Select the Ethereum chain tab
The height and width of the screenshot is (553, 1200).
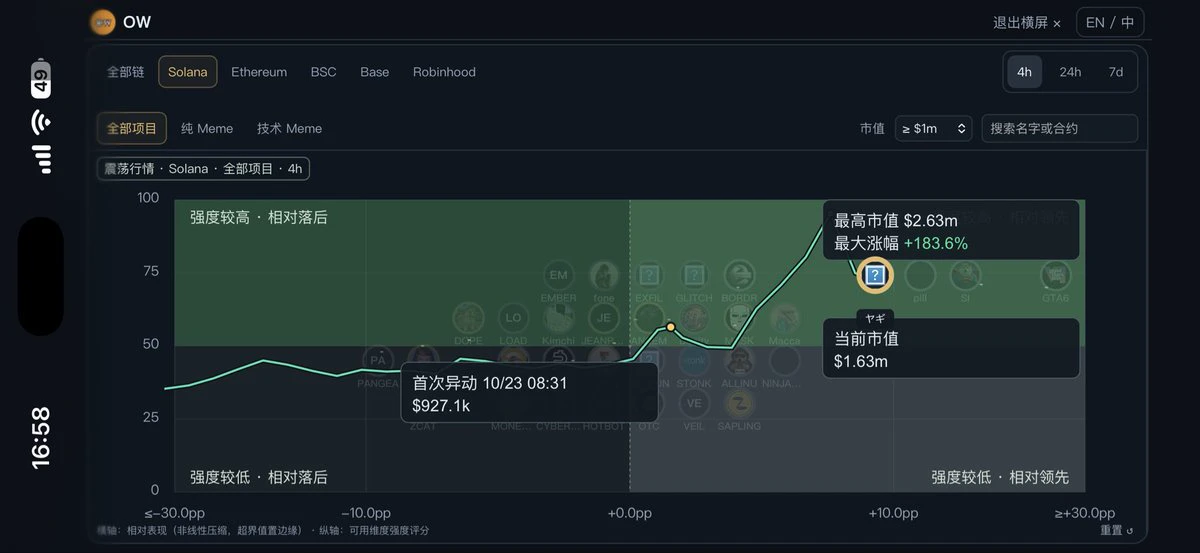pos(259,72)
